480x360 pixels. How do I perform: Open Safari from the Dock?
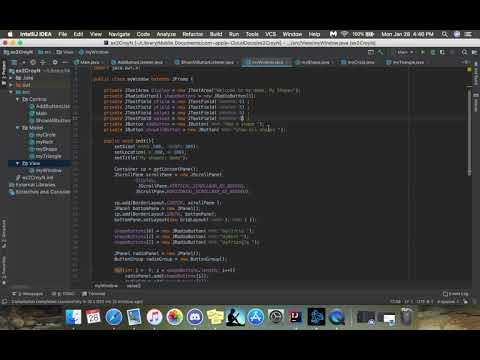tap(114, 317)
